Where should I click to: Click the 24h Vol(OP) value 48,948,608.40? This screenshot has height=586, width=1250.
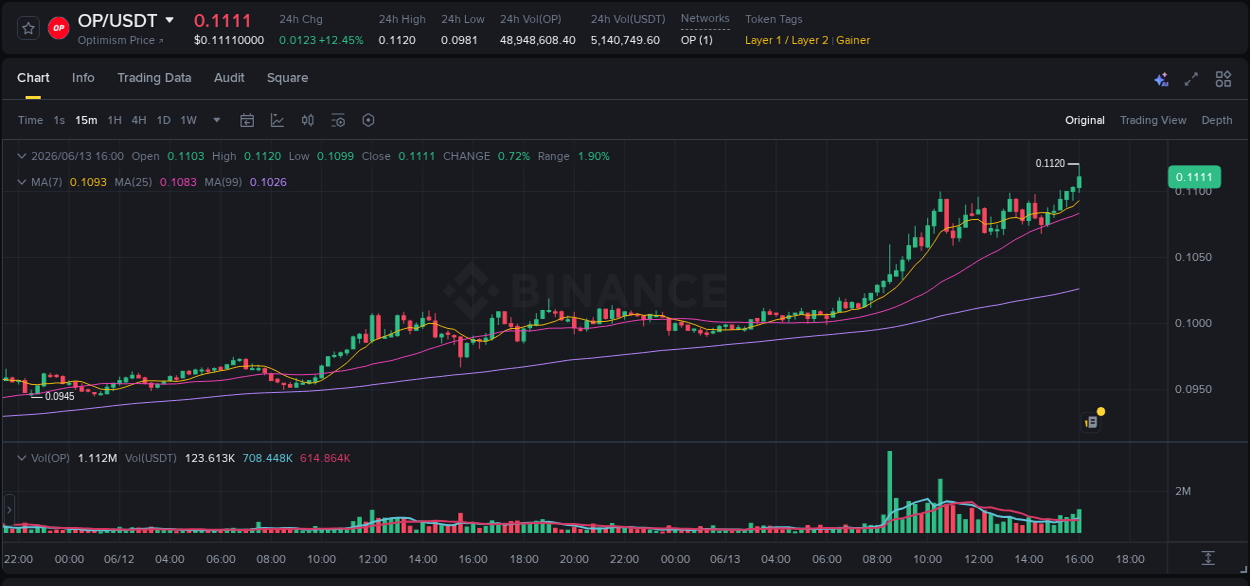538,40
